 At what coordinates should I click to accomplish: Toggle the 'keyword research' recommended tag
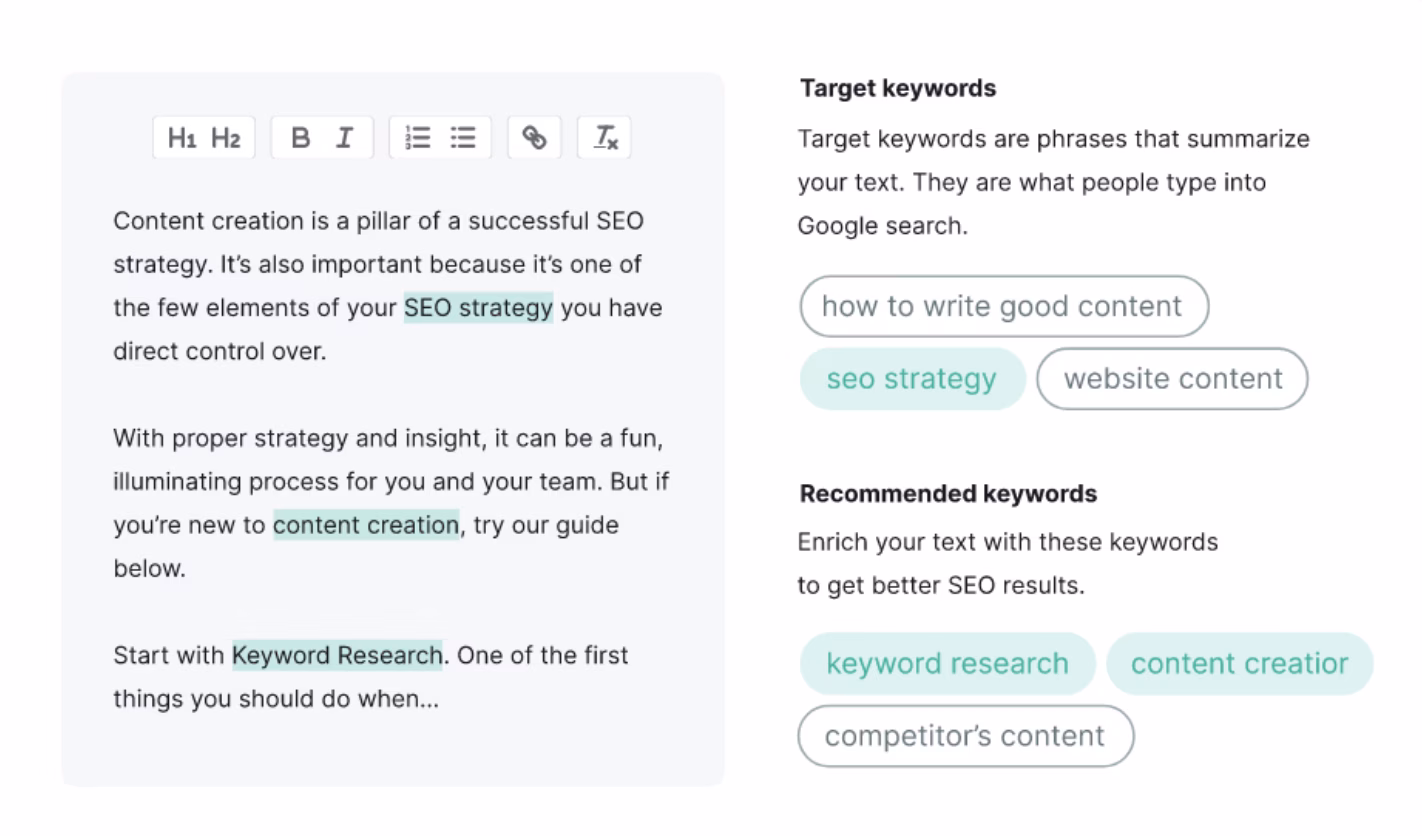point(947,663)
